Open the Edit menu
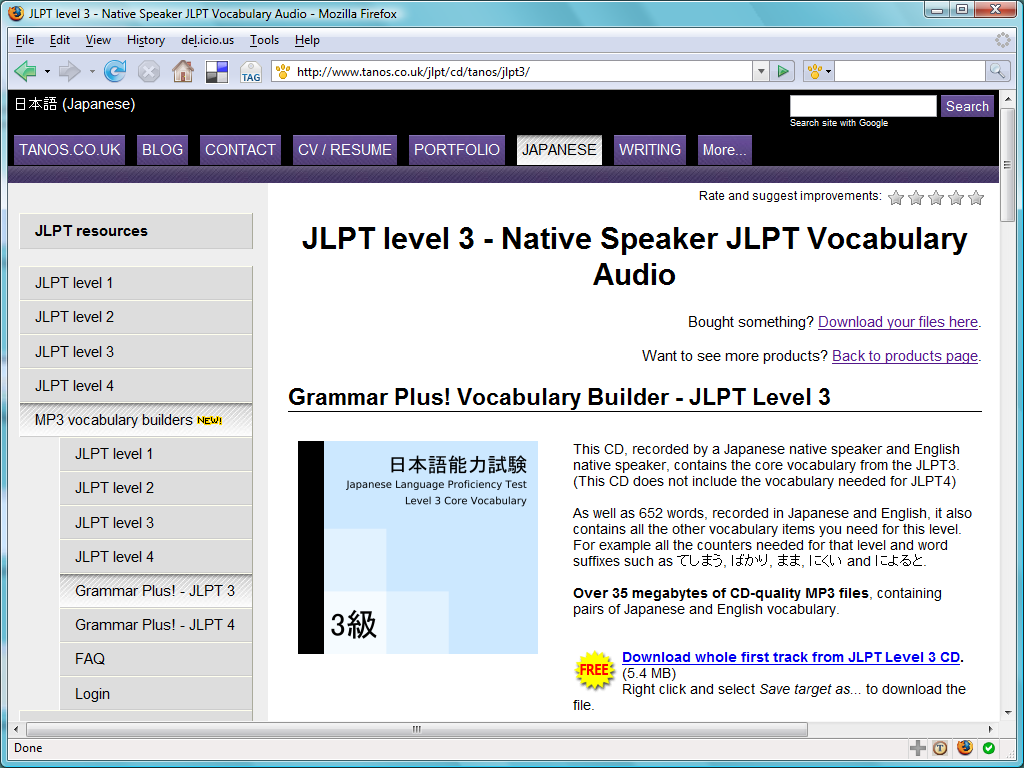 point(59,40)
